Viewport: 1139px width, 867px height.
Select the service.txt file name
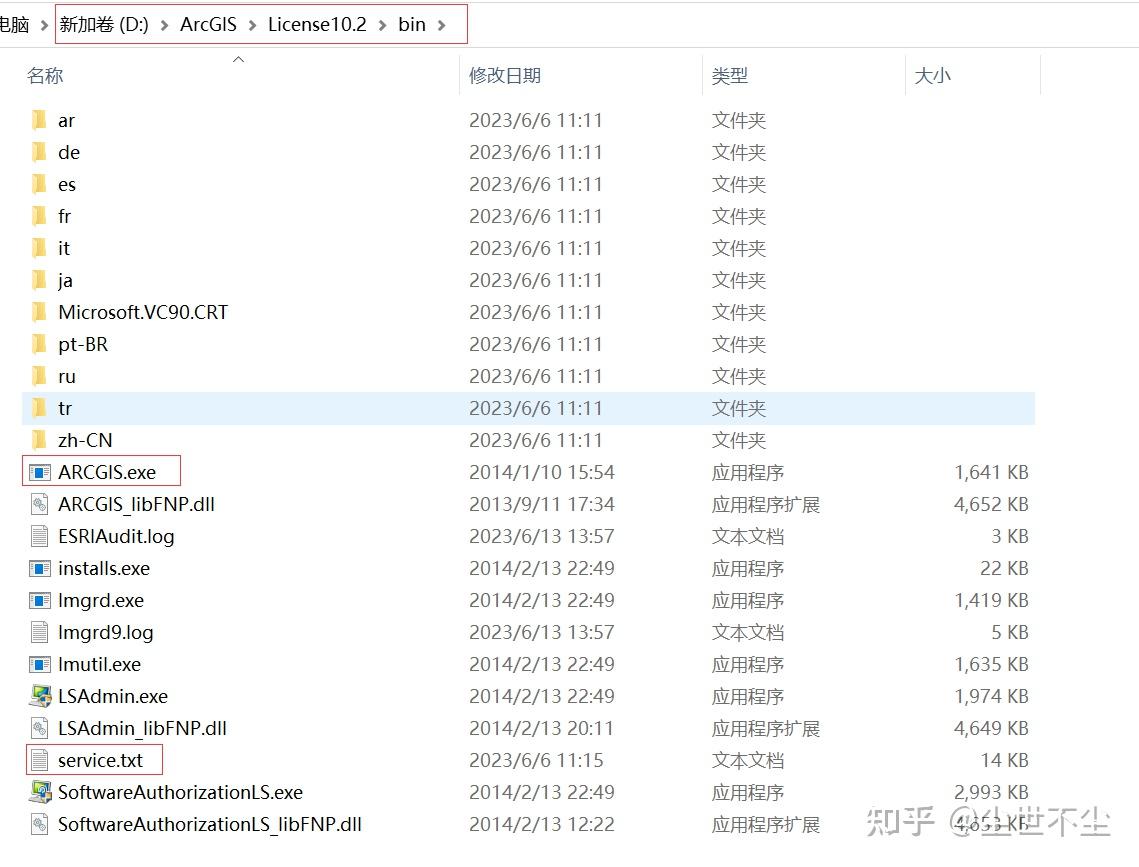coord(100,760)
